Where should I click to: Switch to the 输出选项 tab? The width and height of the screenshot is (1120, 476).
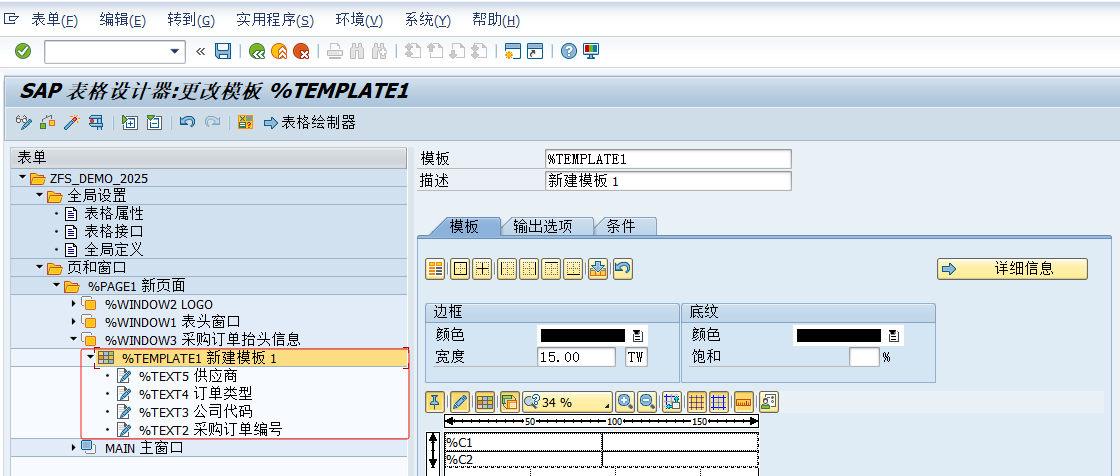546,227
